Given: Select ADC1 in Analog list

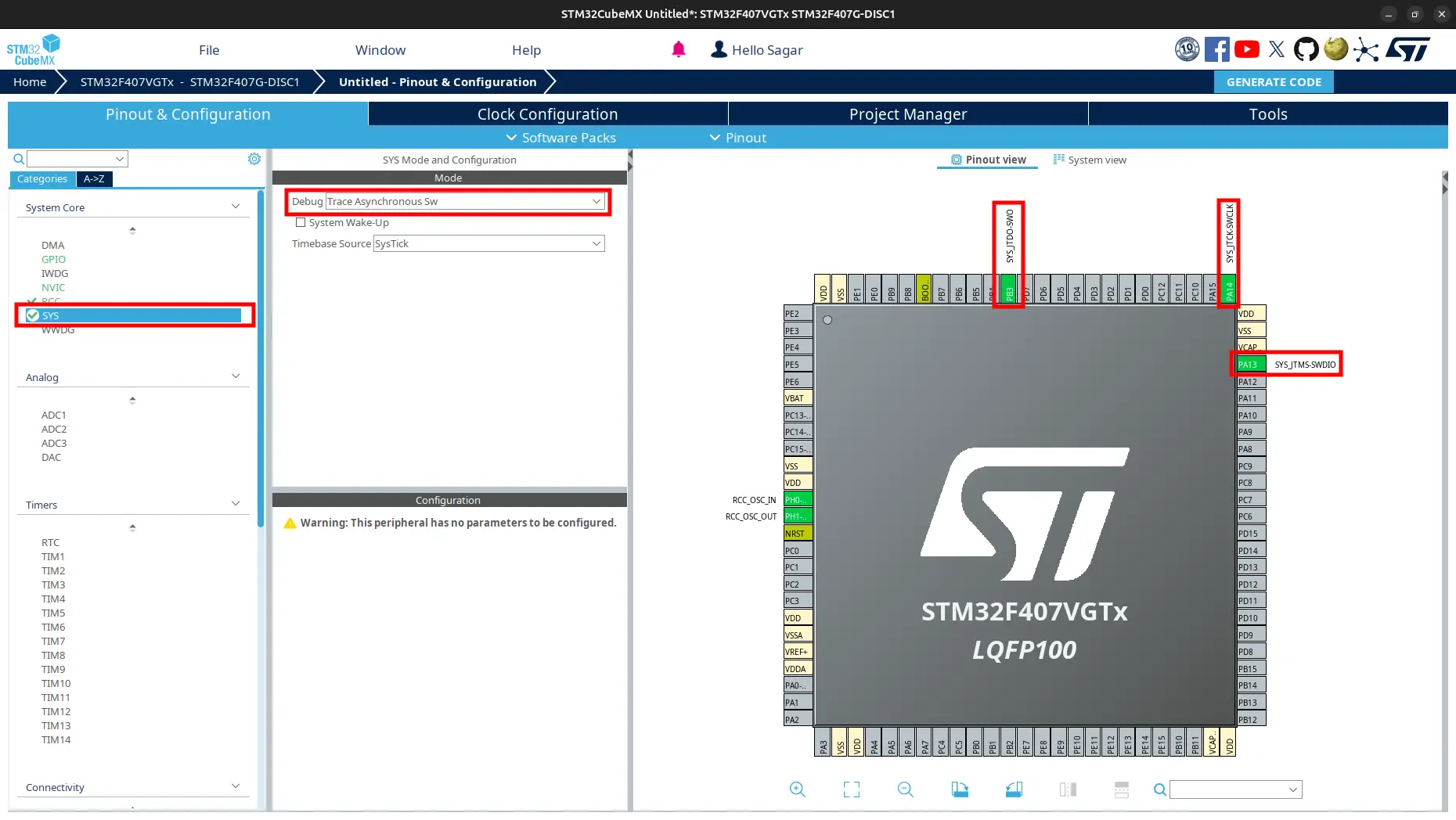Looking at the screenshot, I should pos(53,415).
